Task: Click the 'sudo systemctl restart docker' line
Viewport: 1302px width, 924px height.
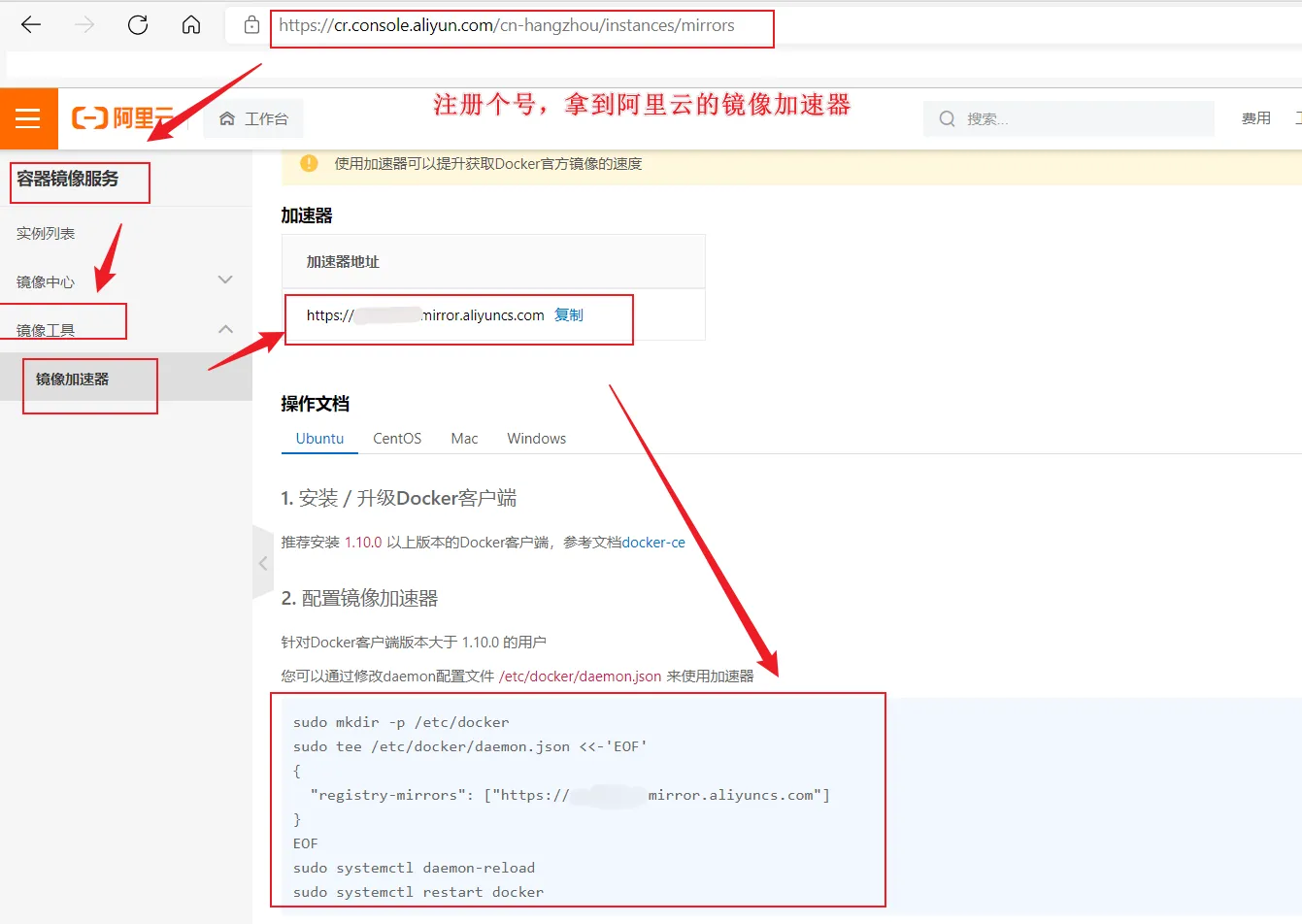Action: tap(418, 892)
